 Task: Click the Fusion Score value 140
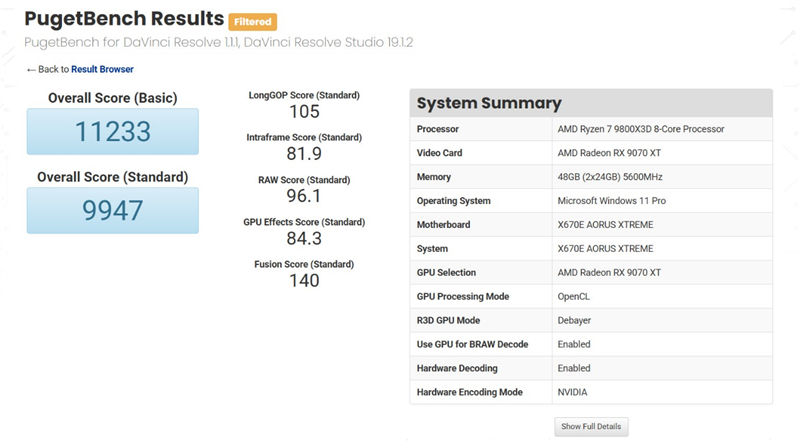point(304,281)
